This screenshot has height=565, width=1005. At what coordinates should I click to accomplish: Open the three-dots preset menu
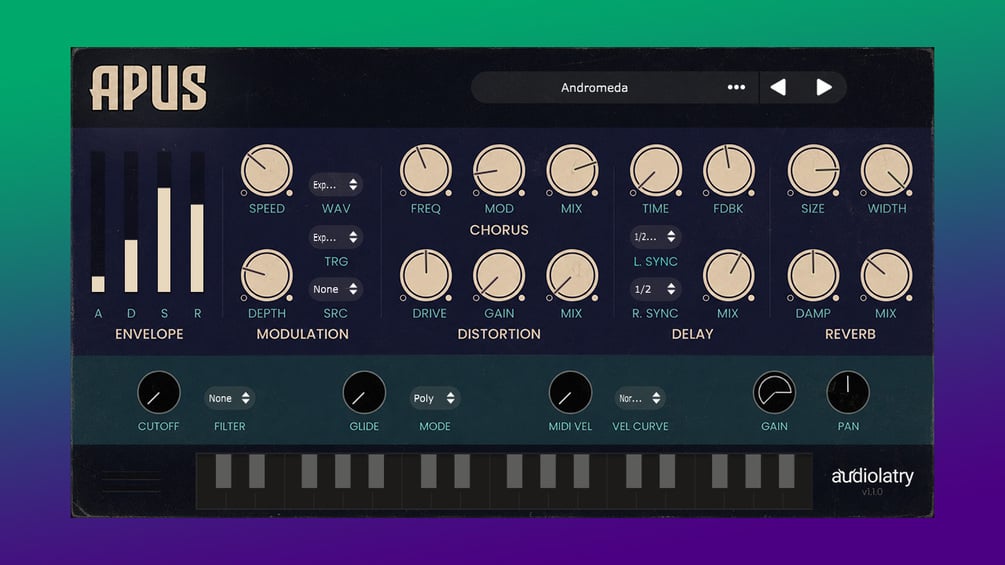click(x=736, y=87)
